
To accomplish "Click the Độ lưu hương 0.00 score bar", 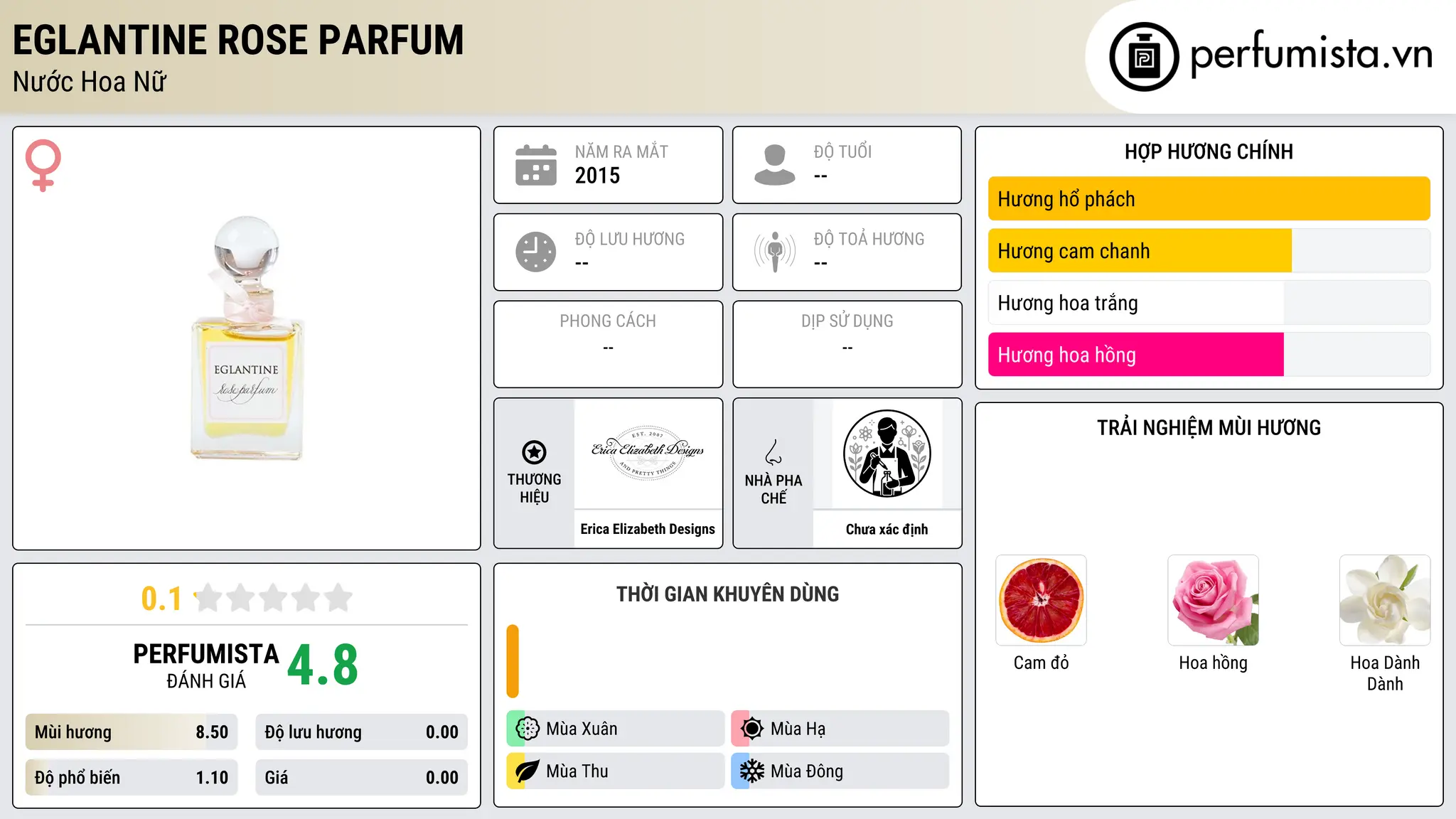I will click(x=361, y=732).
